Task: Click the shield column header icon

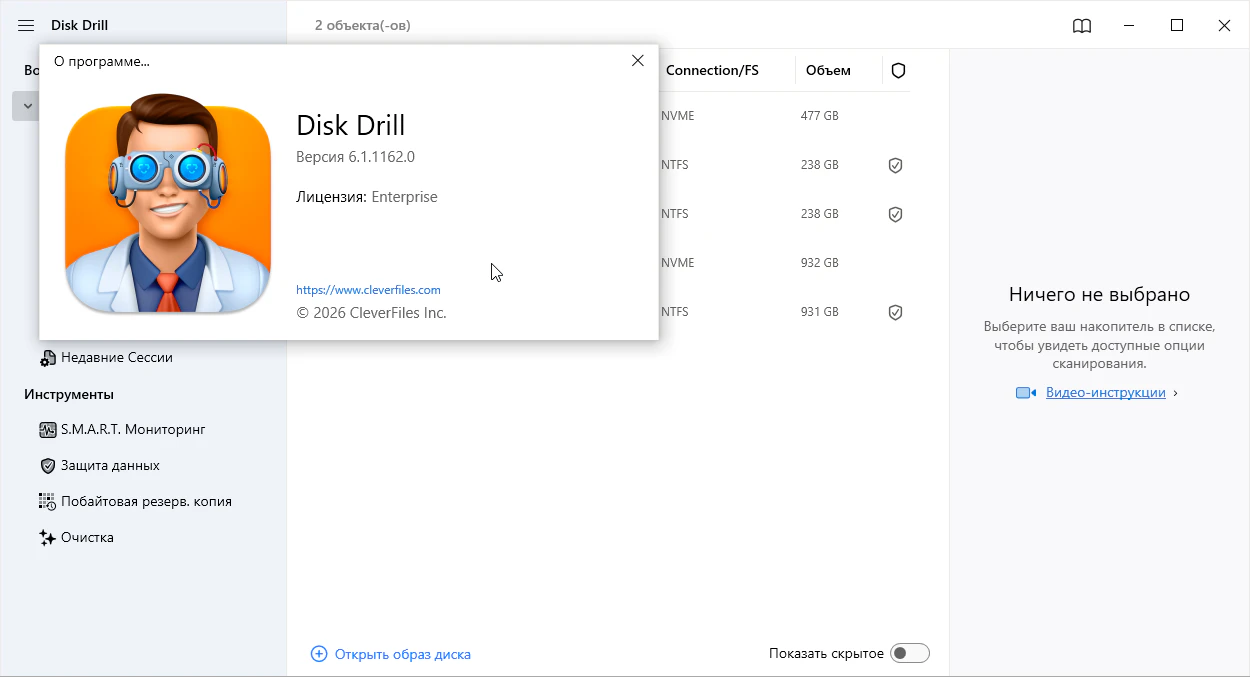Action: click(898, 71)
